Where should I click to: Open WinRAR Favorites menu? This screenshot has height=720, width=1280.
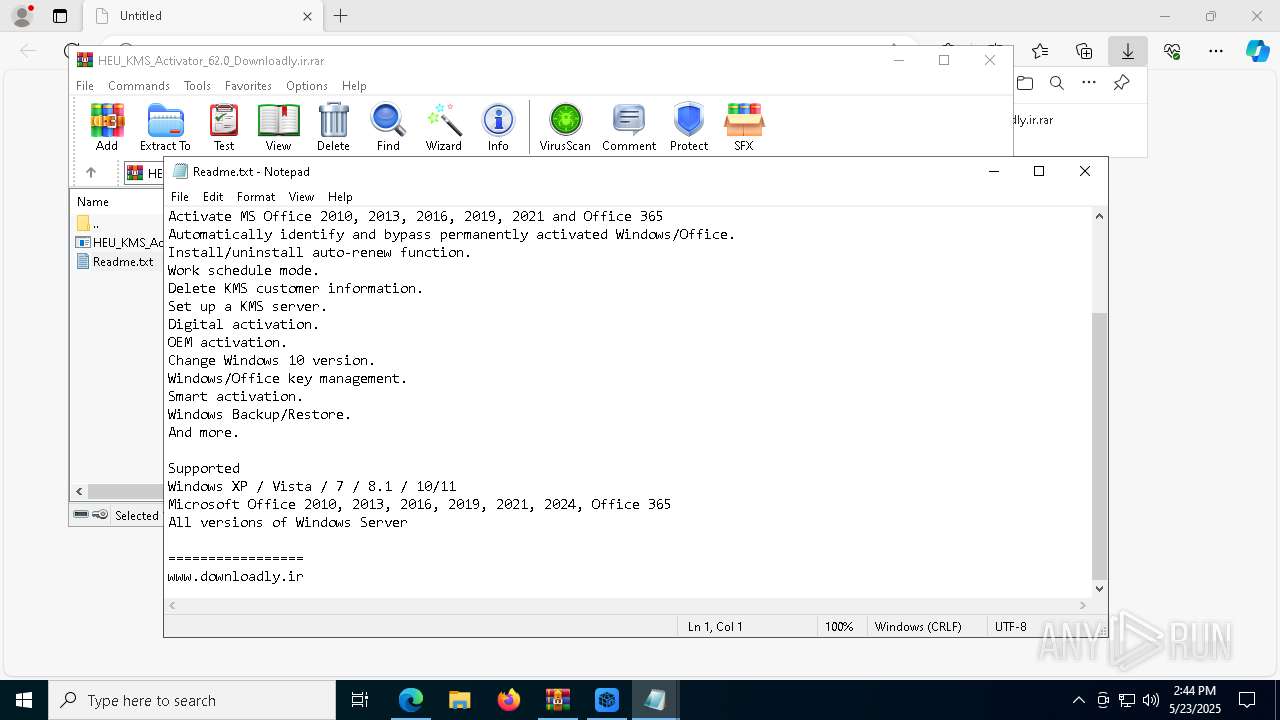(248, 86)
